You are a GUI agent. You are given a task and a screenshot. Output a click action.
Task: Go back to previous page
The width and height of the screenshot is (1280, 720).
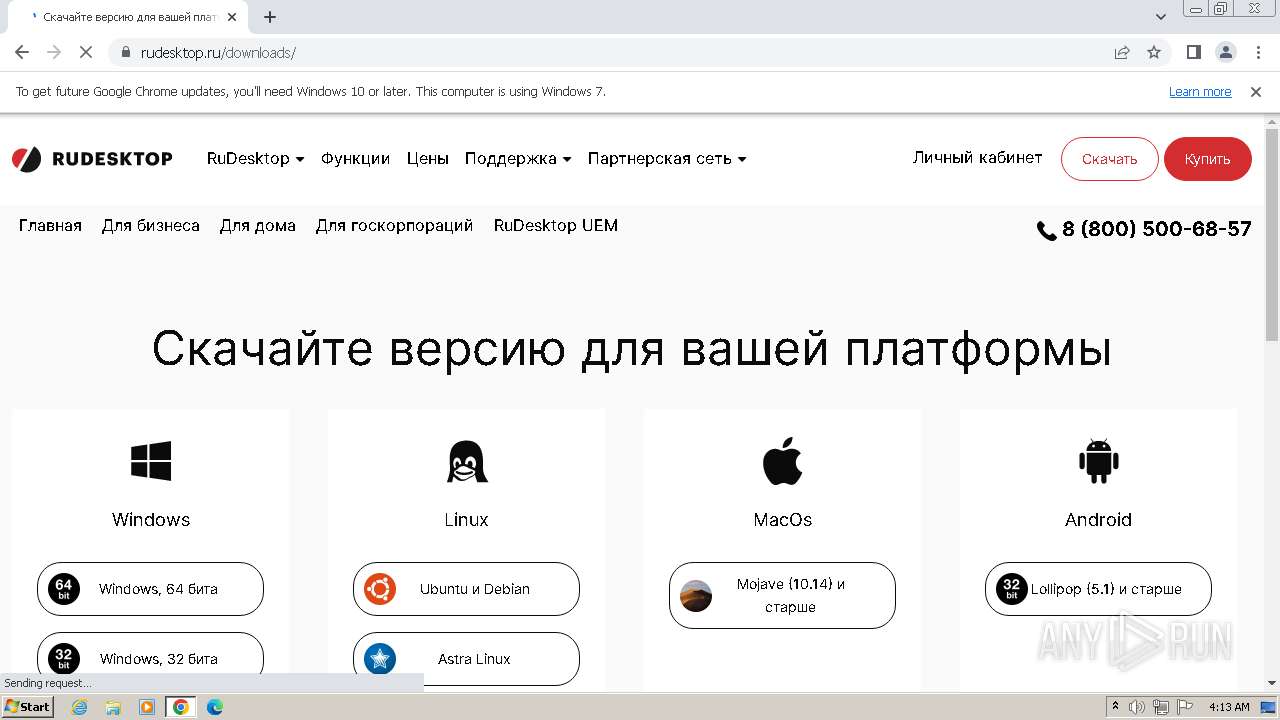click(22, 52)
